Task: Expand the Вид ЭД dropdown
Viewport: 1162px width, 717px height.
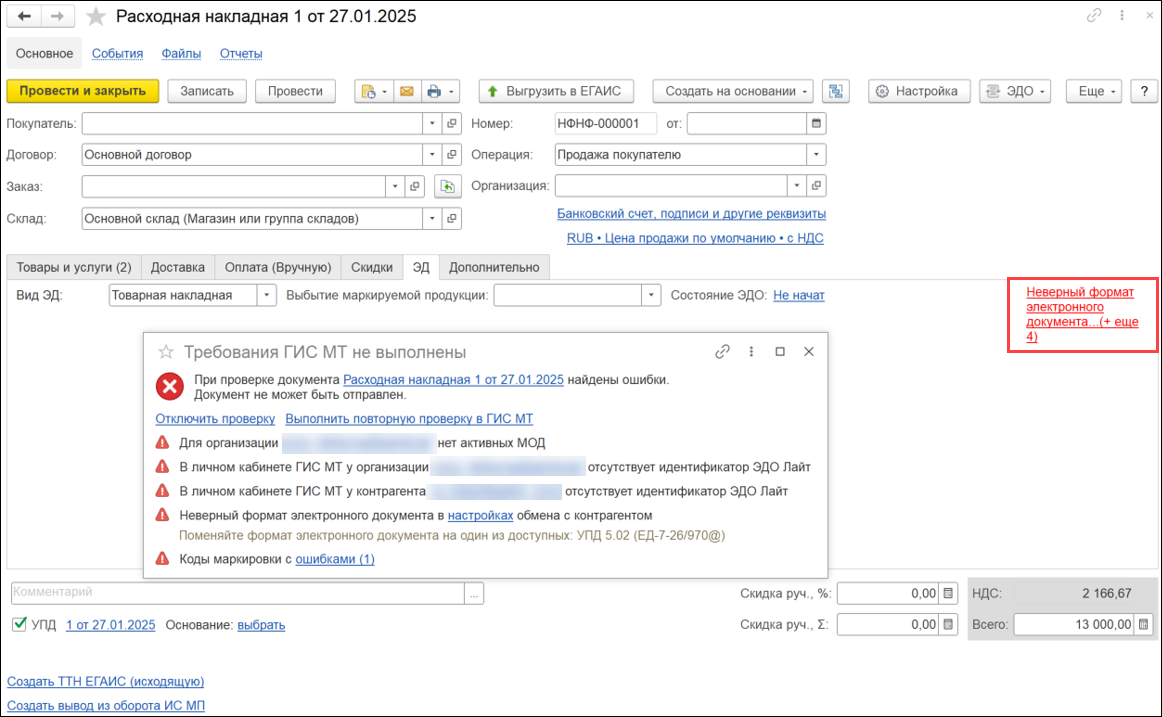Action: (x=267, y=295)
